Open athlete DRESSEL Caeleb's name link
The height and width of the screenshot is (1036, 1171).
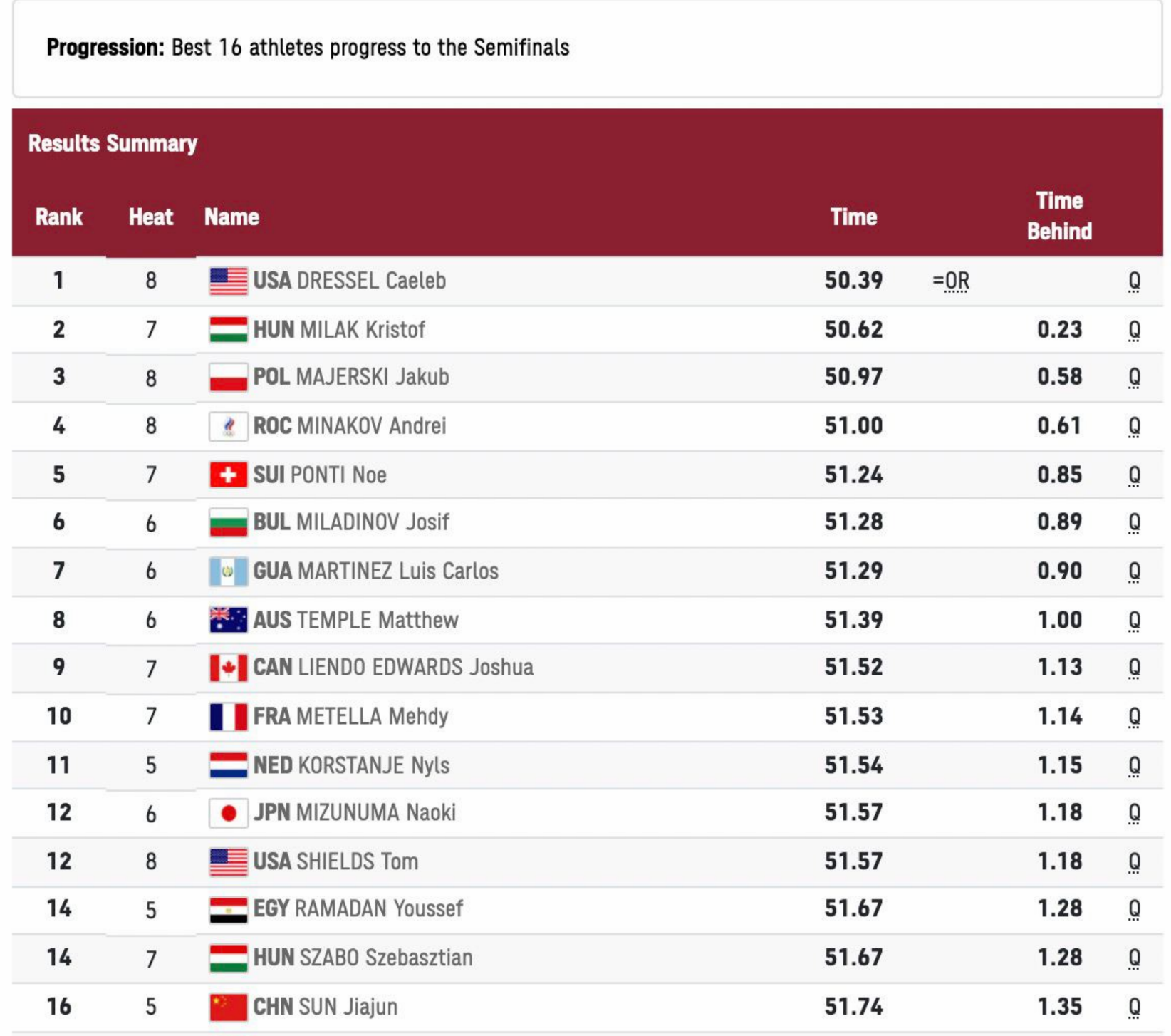[x=371, y=281]
